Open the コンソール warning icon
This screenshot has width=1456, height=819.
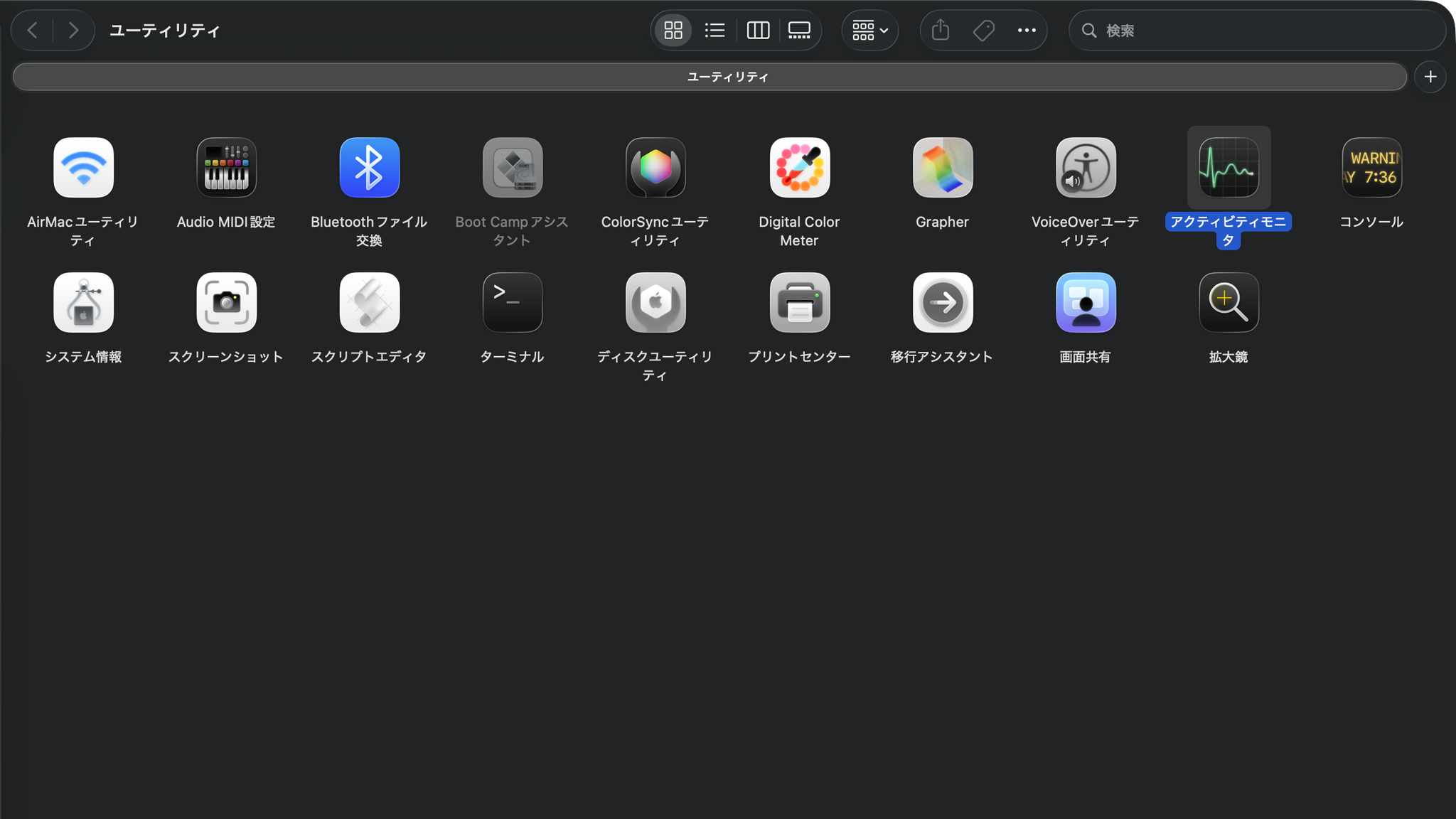click(1371, 168)
